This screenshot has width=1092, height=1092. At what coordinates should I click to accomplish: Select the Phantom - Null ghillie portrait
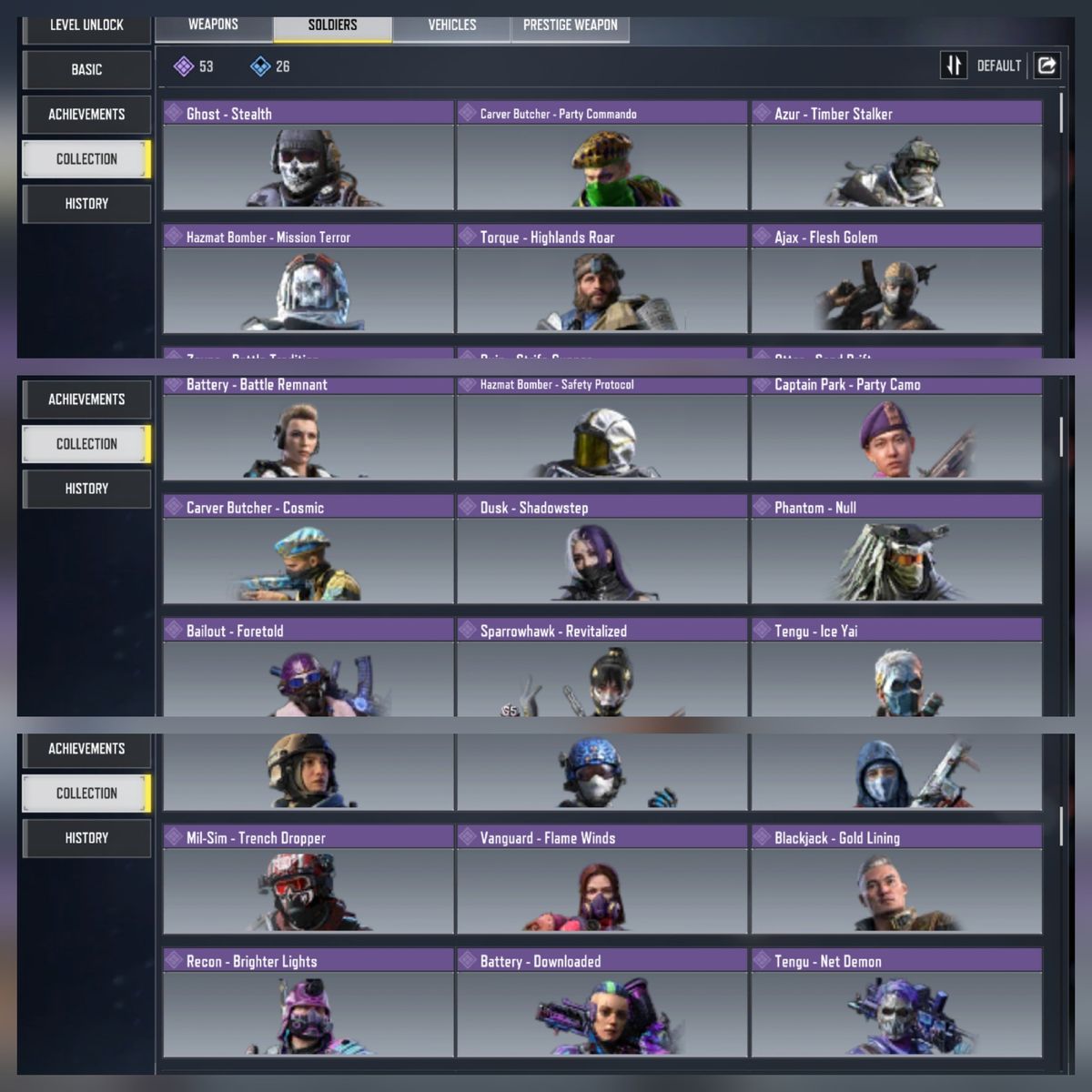[896, 561]
